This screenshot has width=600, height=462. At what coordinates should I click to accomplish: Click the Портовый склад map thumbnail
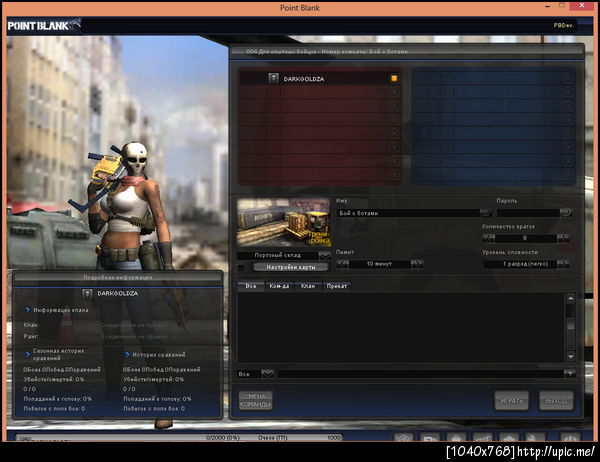(x=284, y=222)
